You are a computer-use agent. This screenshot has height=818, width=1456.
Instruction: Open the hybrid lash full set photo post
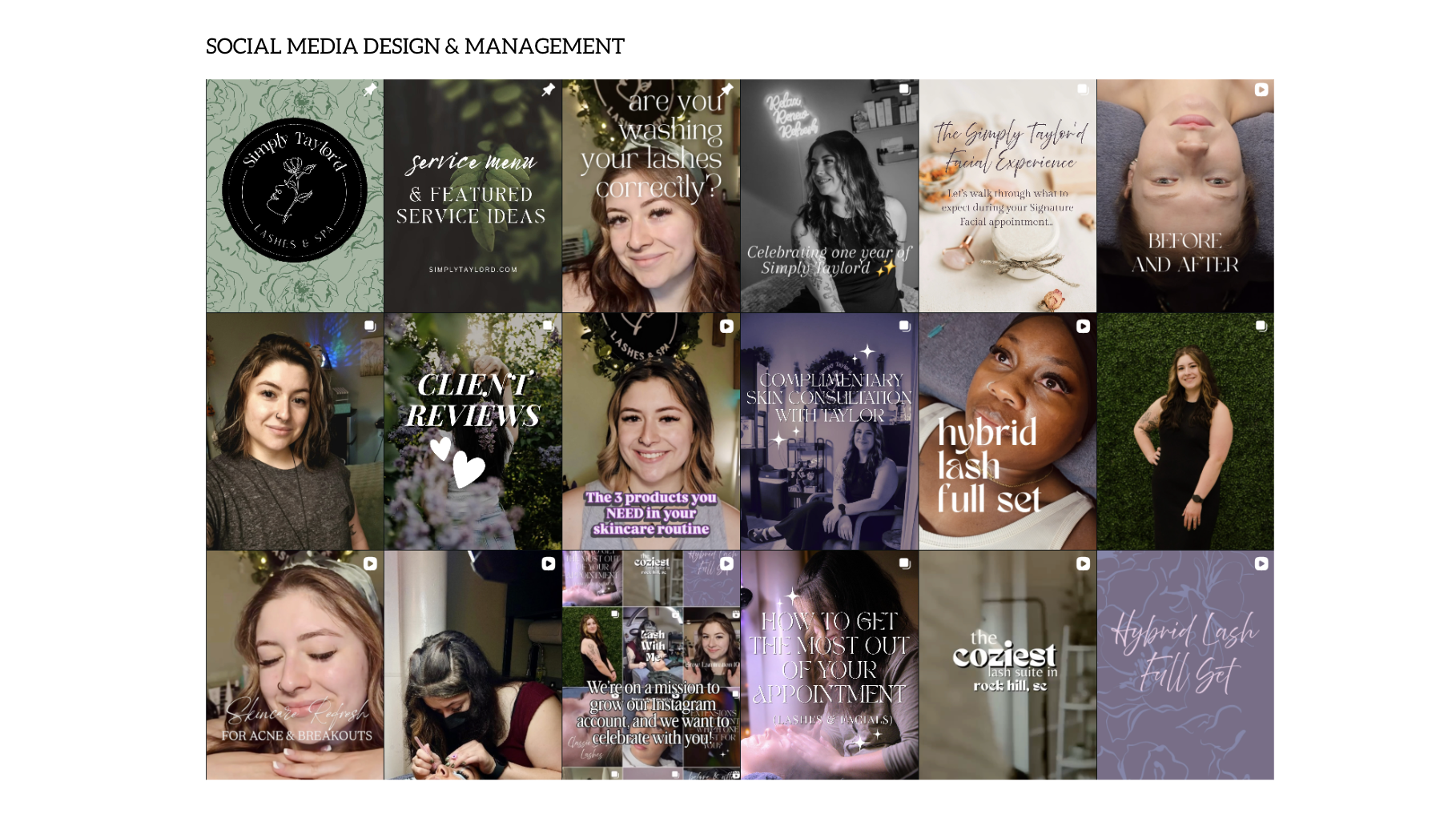click(1008, 431)
